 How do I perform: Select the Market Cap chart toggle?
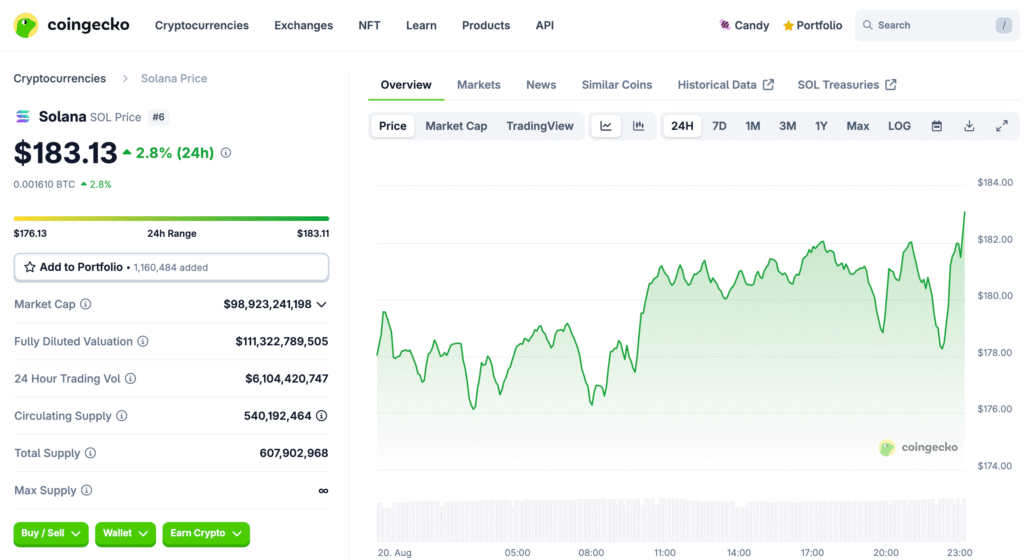click(456, 126)
